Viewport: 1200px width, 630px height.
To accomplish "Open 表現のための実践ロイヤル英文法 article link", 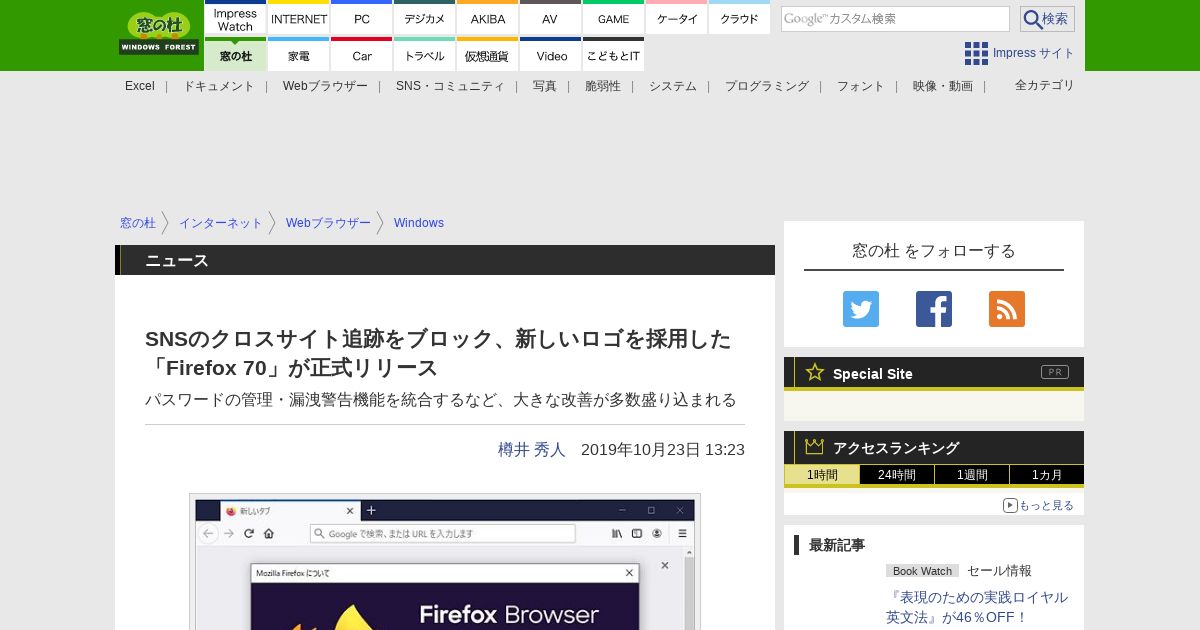I will pos(977,607).
